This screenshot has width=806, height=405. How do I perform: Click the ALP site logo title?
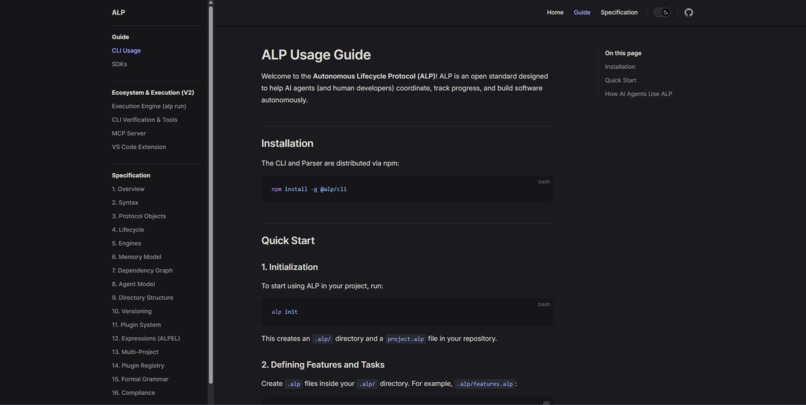tap(118, 12)
